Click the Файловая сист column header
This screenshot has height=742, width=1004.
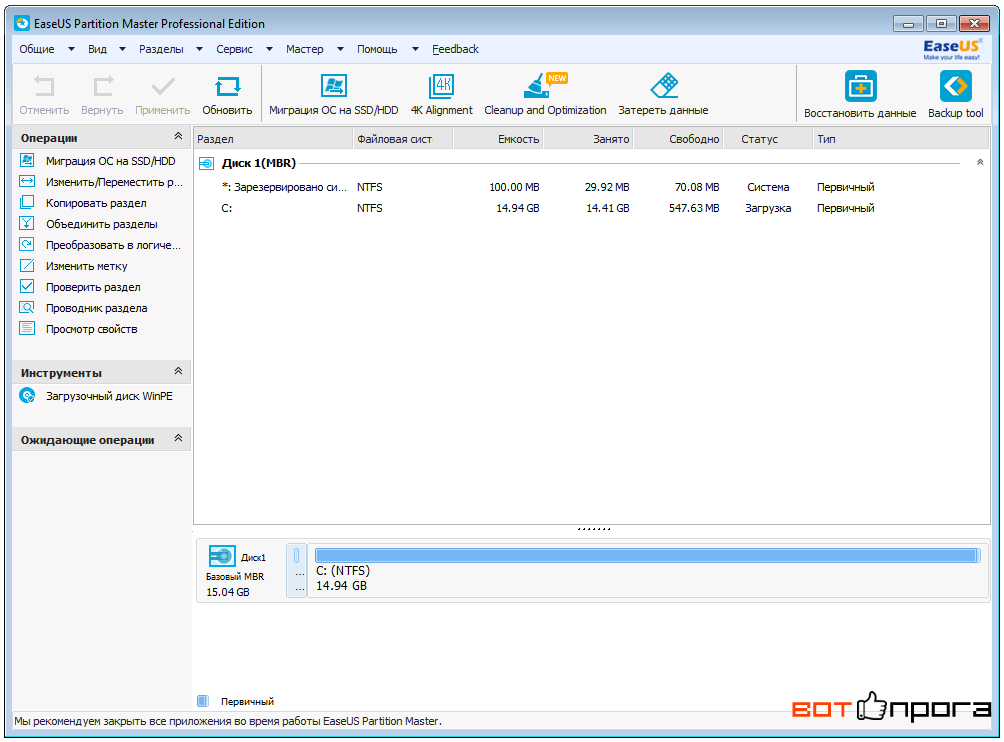click(403, 139)
